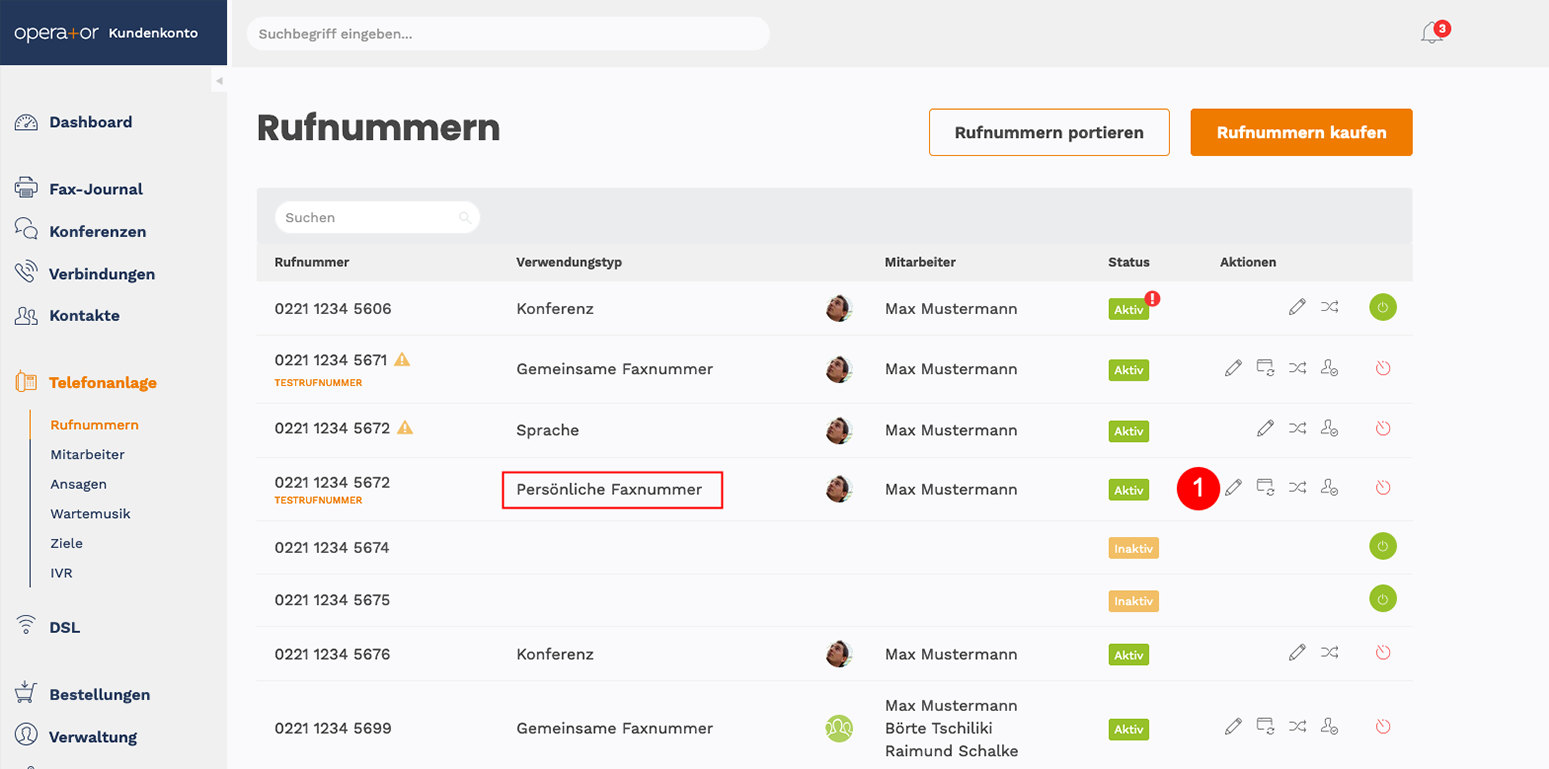Image resolution: width=1549 pixels, height=769 pixels.
Task: Click shuffle arrows in Persönliche Faxnummer row
Action: coord(1297,487)
